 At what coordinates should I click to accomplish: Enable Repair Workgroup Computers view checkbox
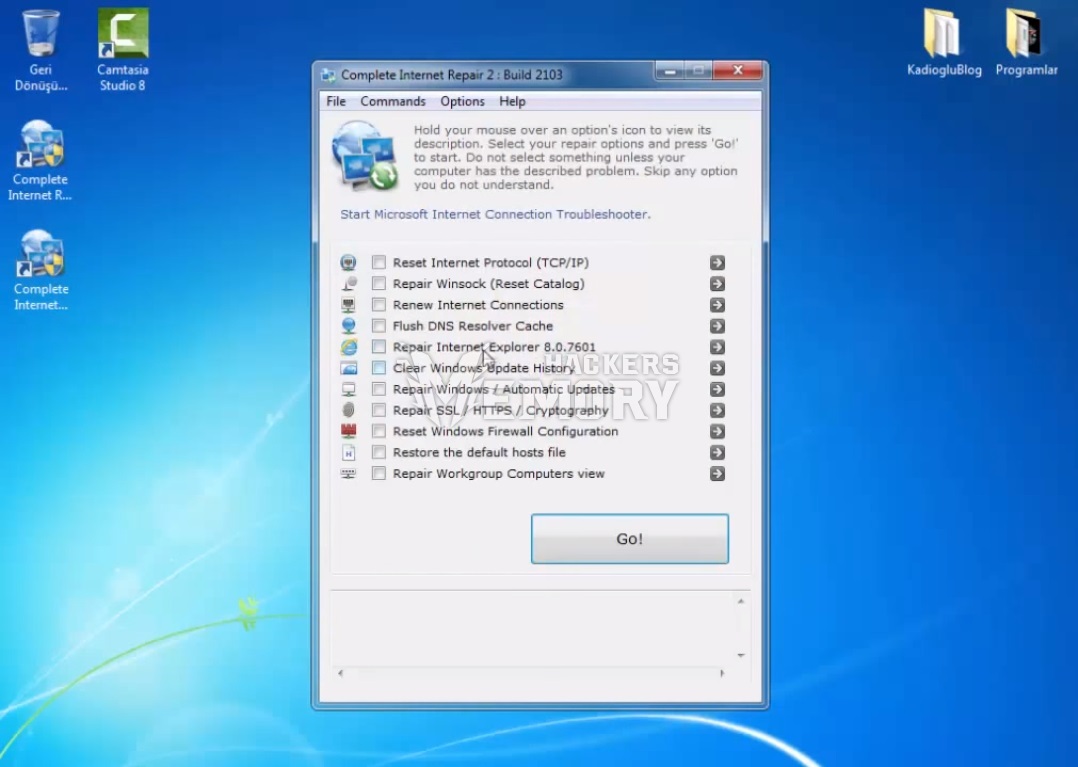click(x=379, y=474)
